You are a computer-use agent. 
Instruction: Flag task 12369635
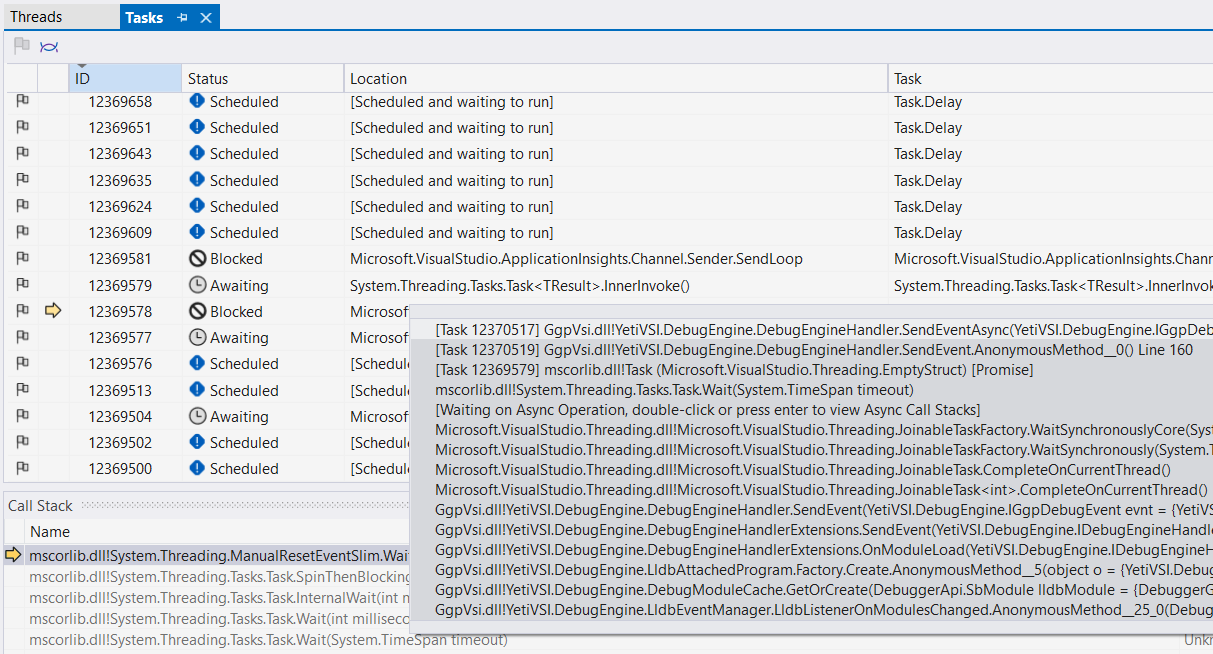click(x=22, y=180)
